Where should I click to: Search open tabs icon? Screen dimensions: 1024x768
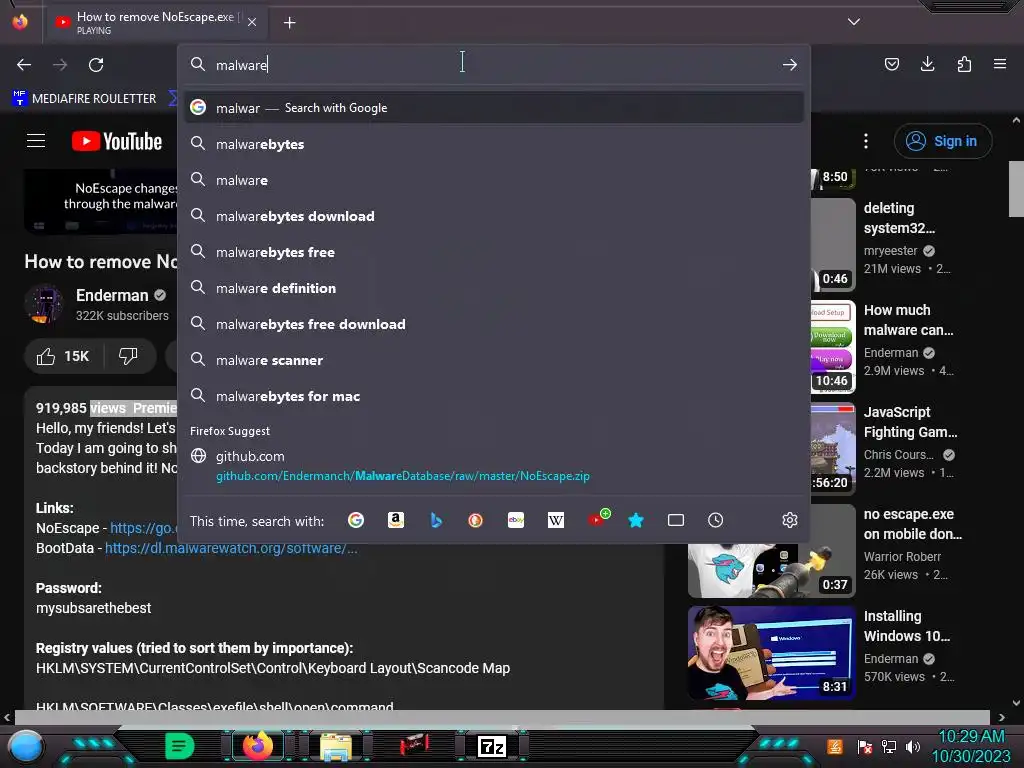click(x=676, y=520)
